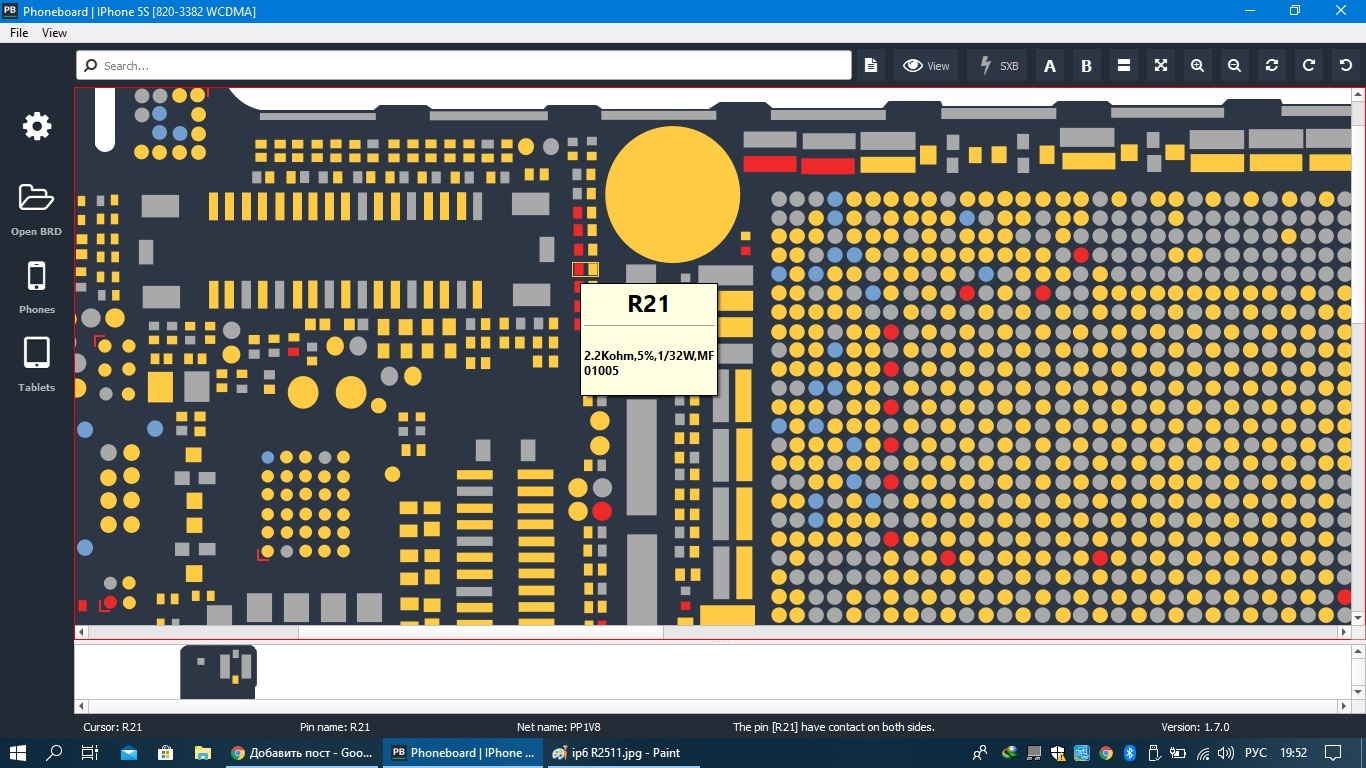The height and width of the screenshot is (768, 1366).
Task: Click the board thumbnail in lower panel
Action: (218, 671)
